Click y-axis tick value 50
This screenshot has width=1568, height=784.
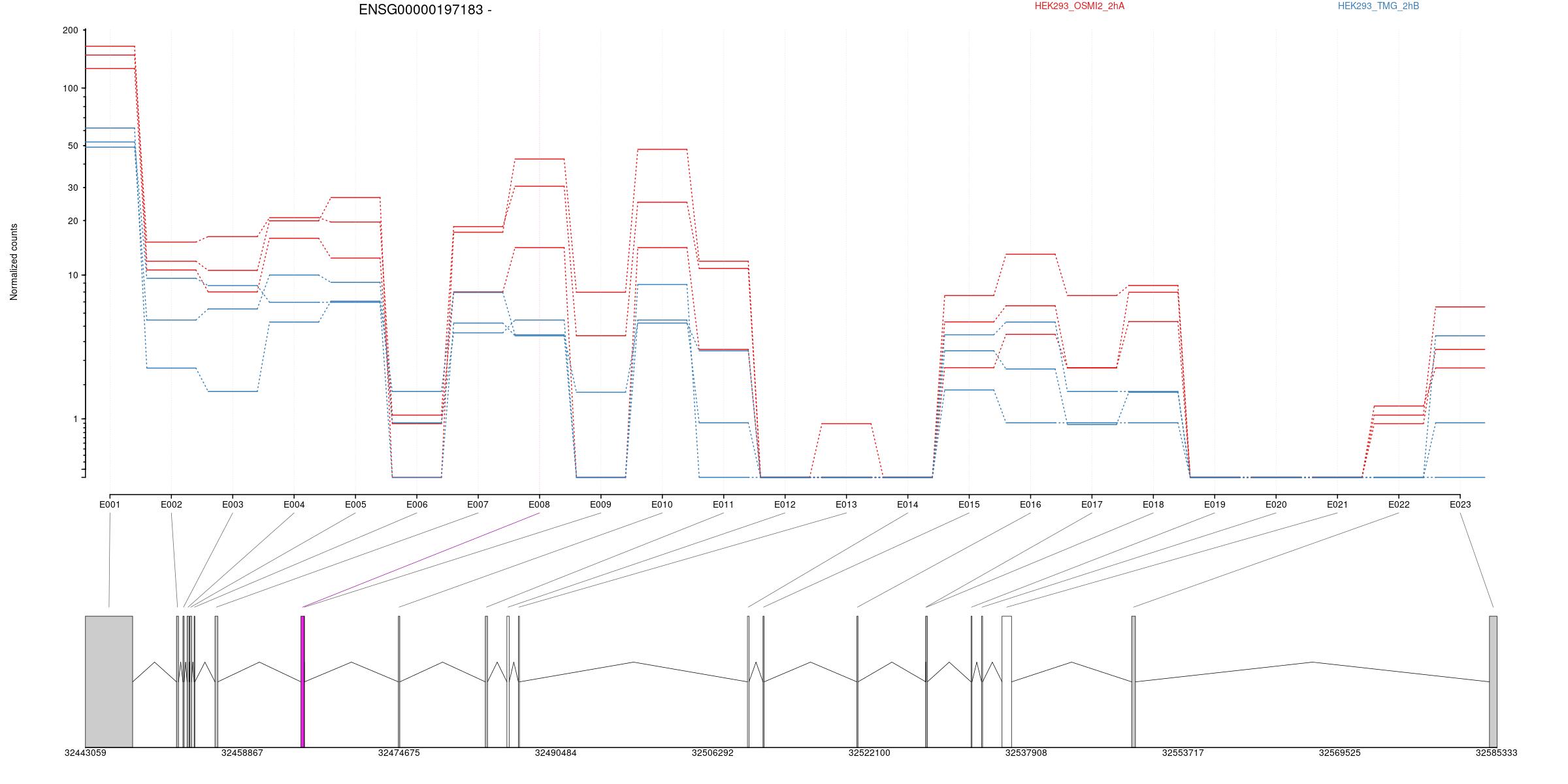[x=73, y=146]
